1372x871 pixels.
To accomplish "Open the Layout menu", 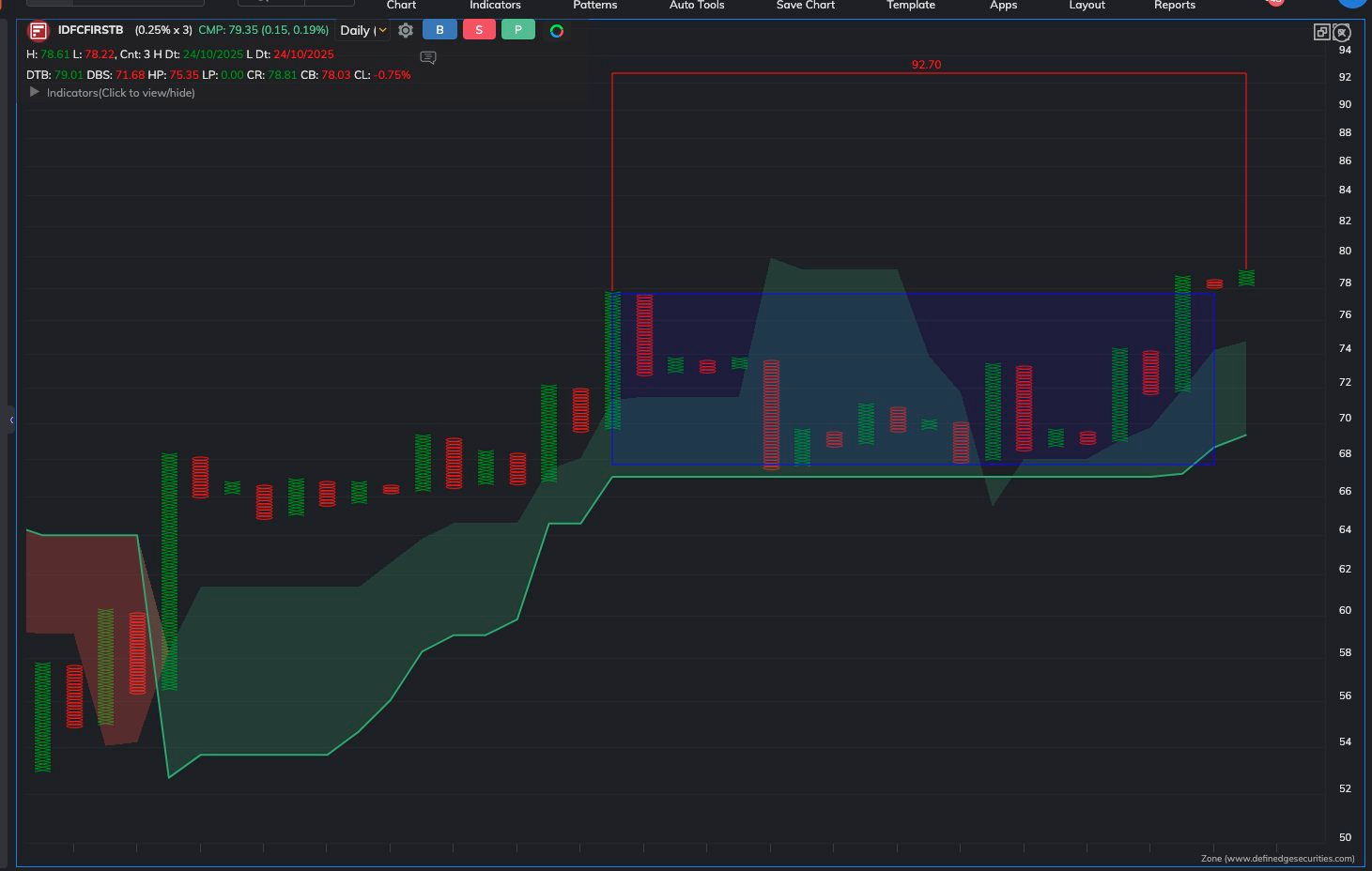I will coord(1087,6).
